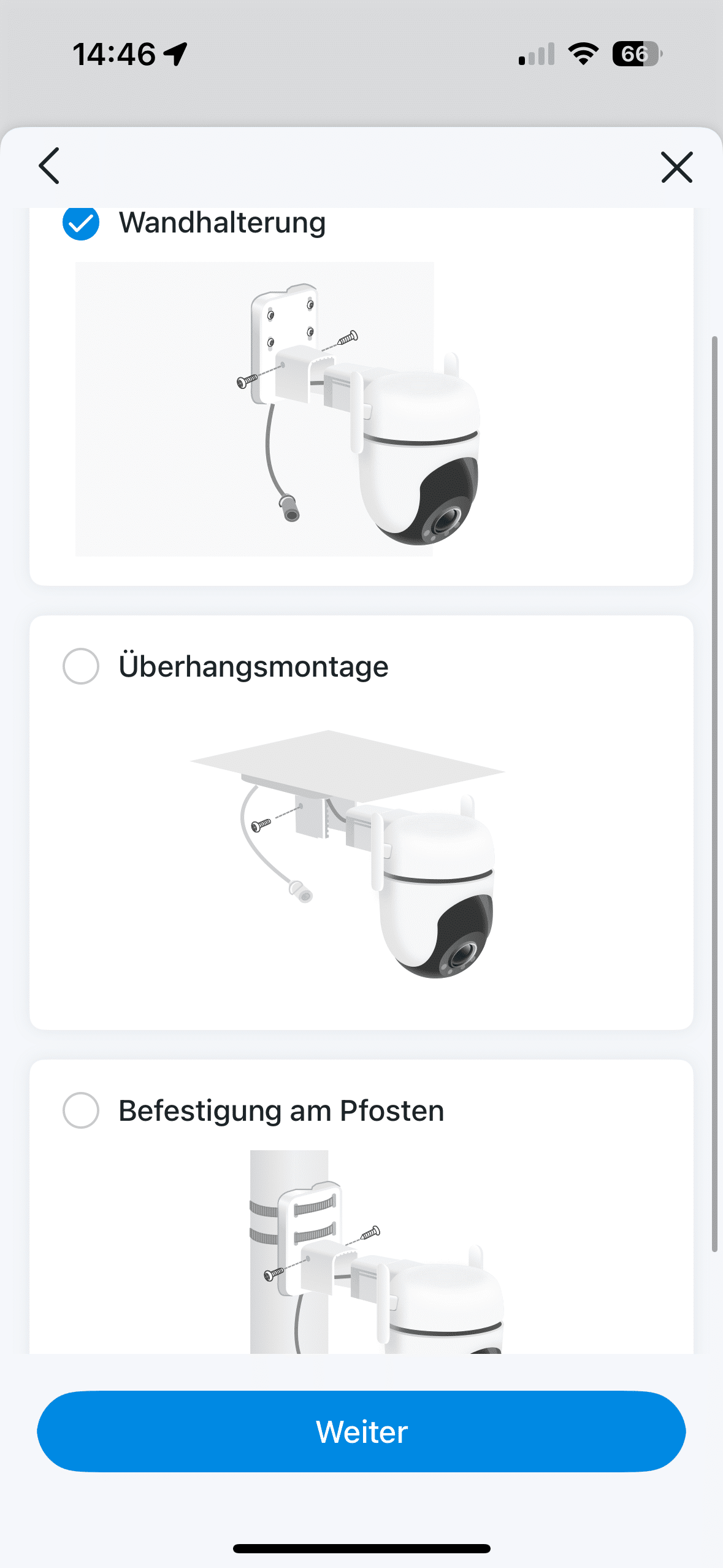Tap the Überhangsmontage label text
The image size is (723, 1568).
[x=253, y=666]
